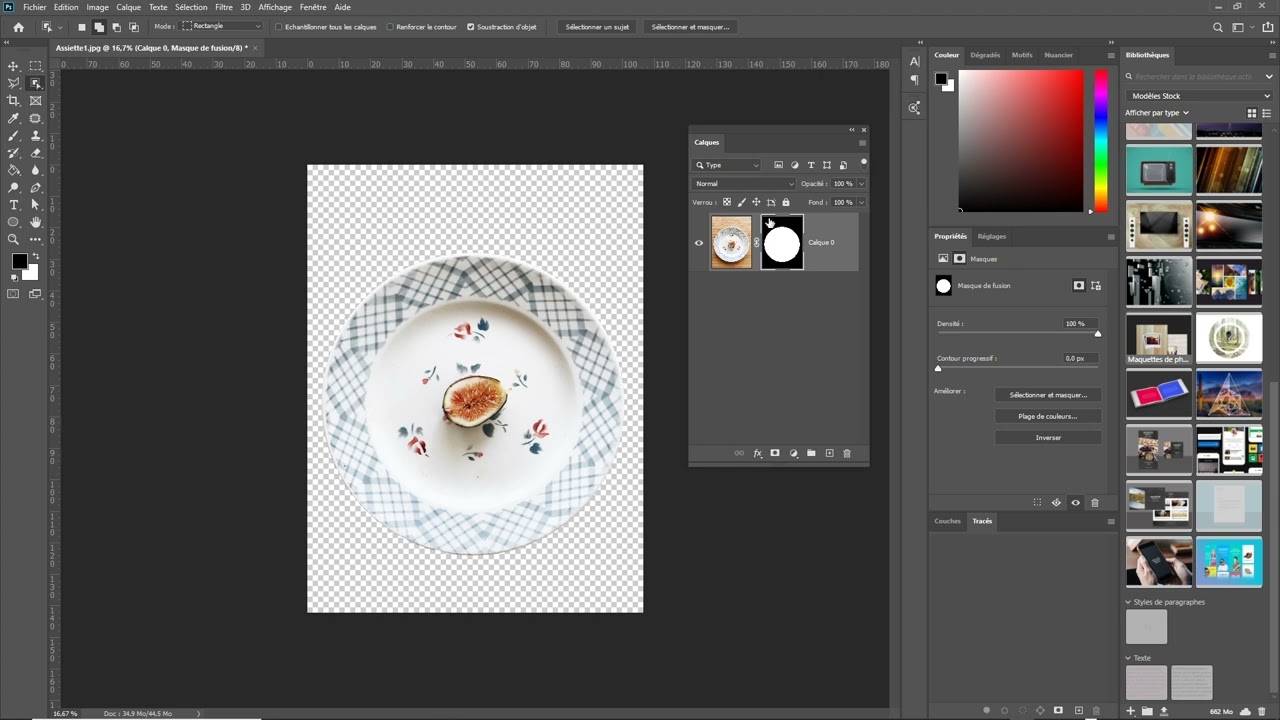Apply mask icon in Propriétés panel
The height and width of the screenshot is (720, 1280).
coord(1056,503)
